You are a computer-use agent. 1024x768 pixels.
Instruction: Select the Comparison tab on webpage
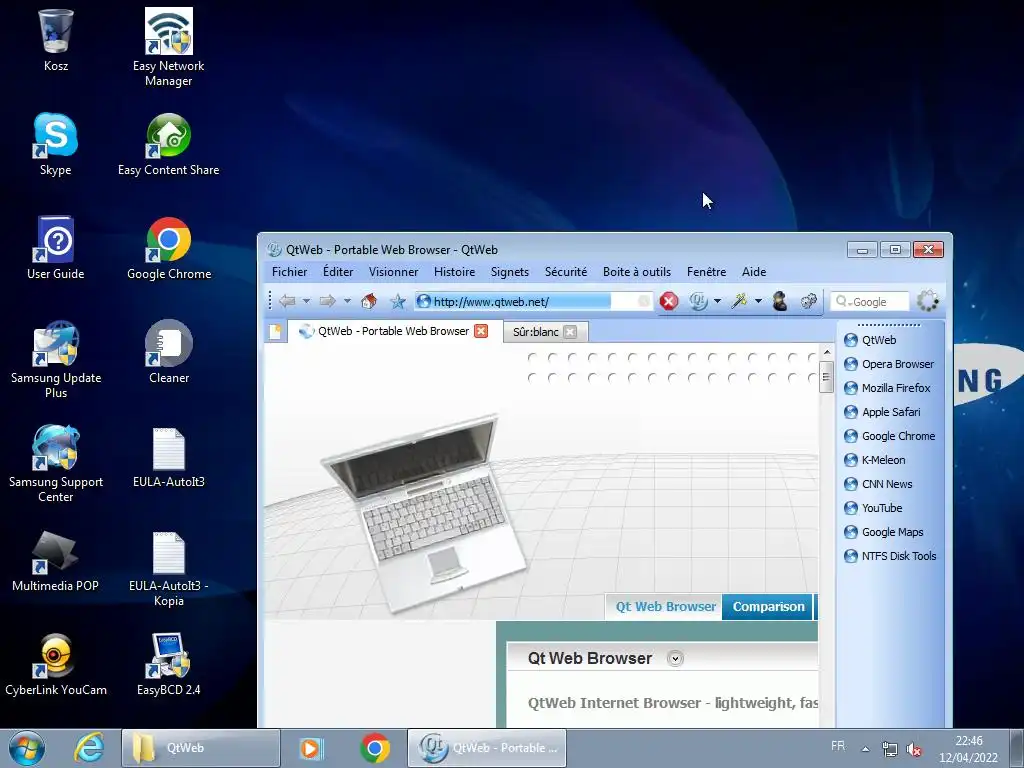point(768,607)
